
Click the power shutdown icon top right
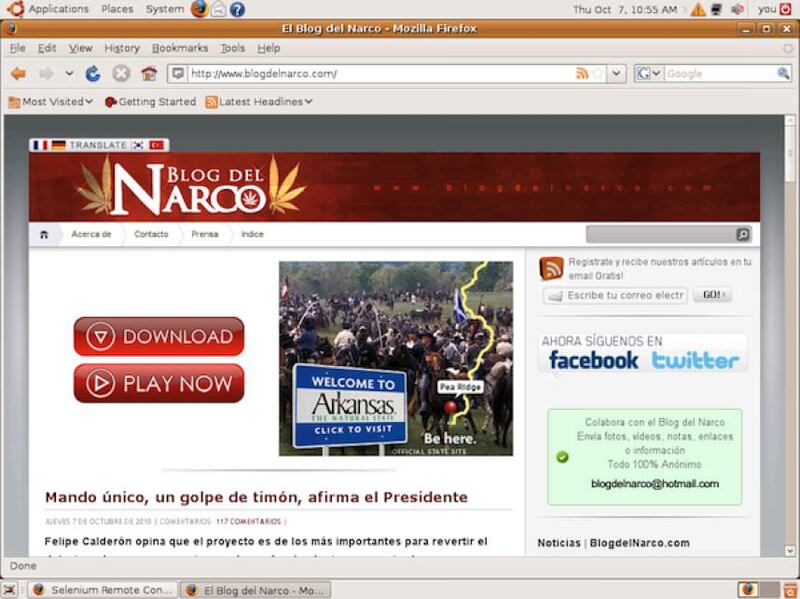(786, 9)
